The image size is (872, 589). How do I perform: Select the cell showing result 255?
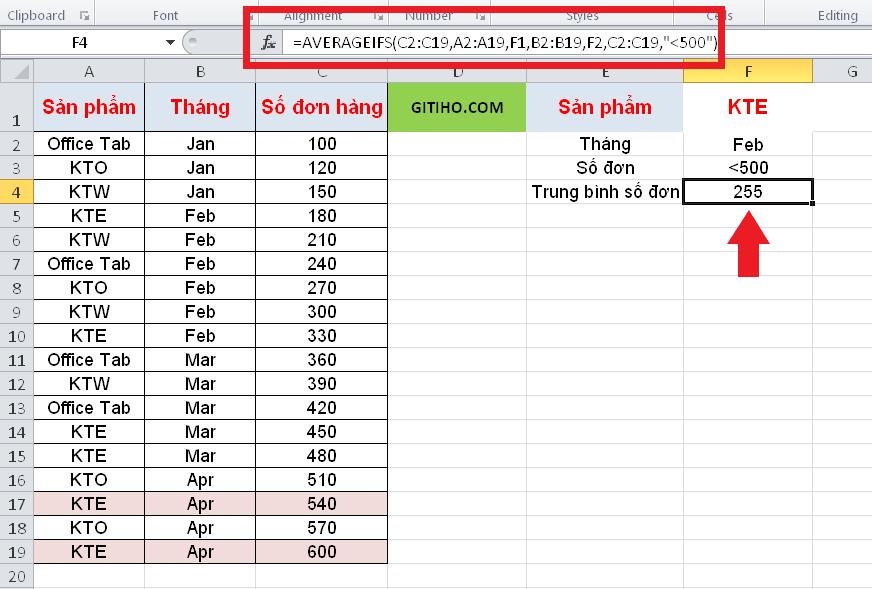[748, 189]
